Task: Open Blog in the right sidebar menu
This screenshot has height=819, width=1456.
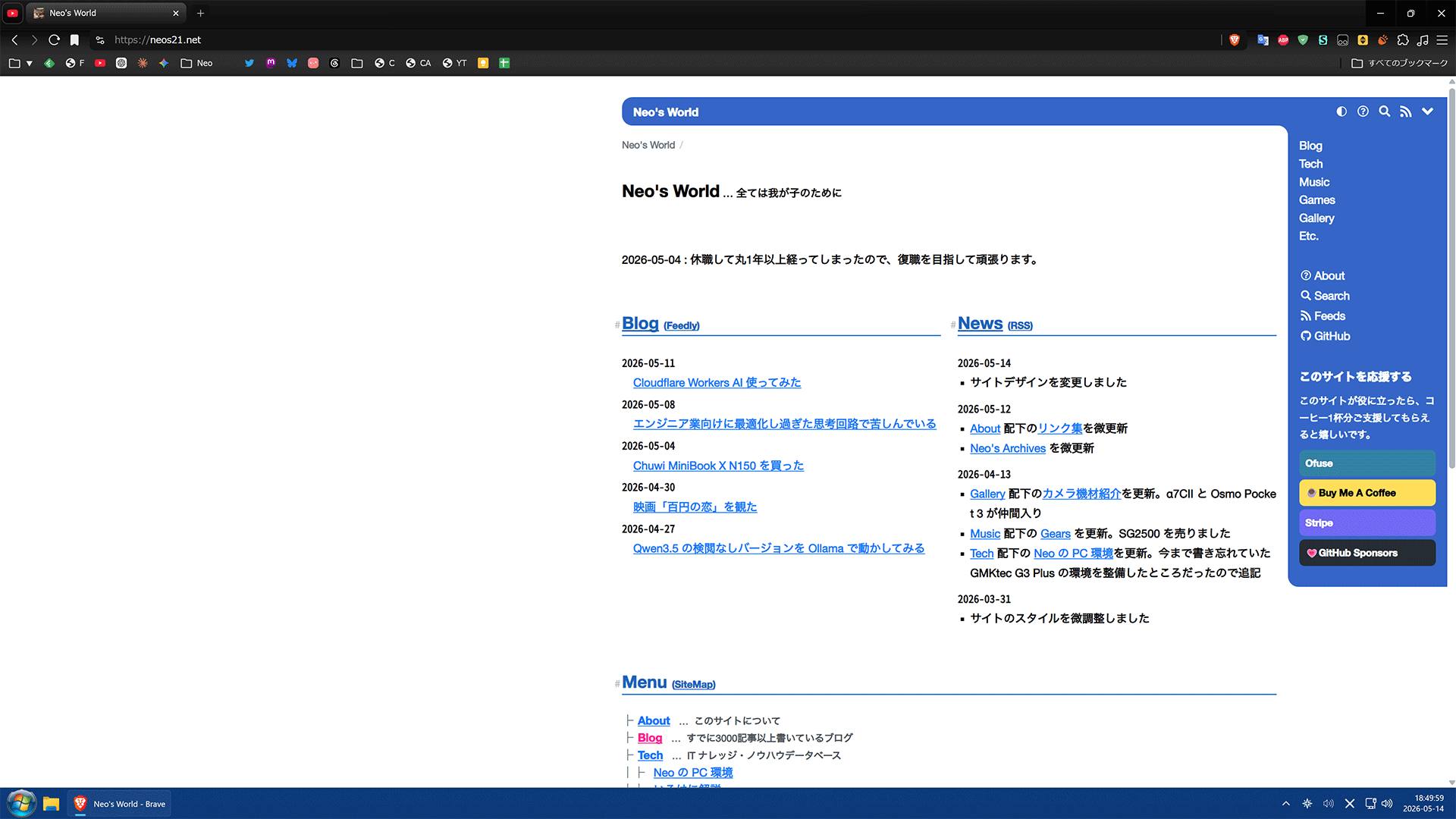Action: coord(1310,146)
